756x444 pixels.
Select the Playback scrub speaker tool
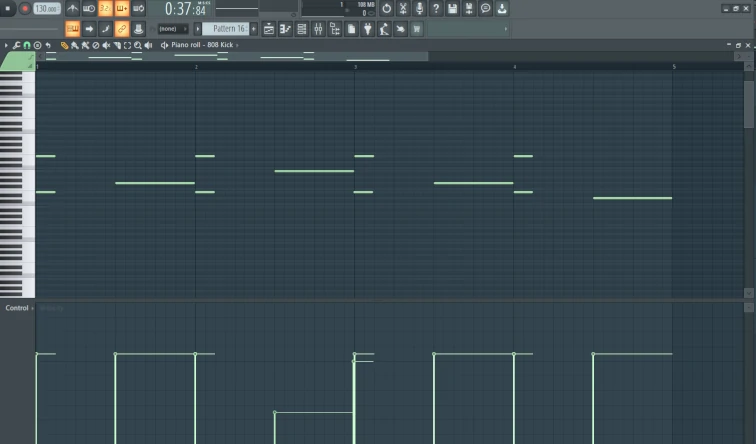click(x=148, y=45)
